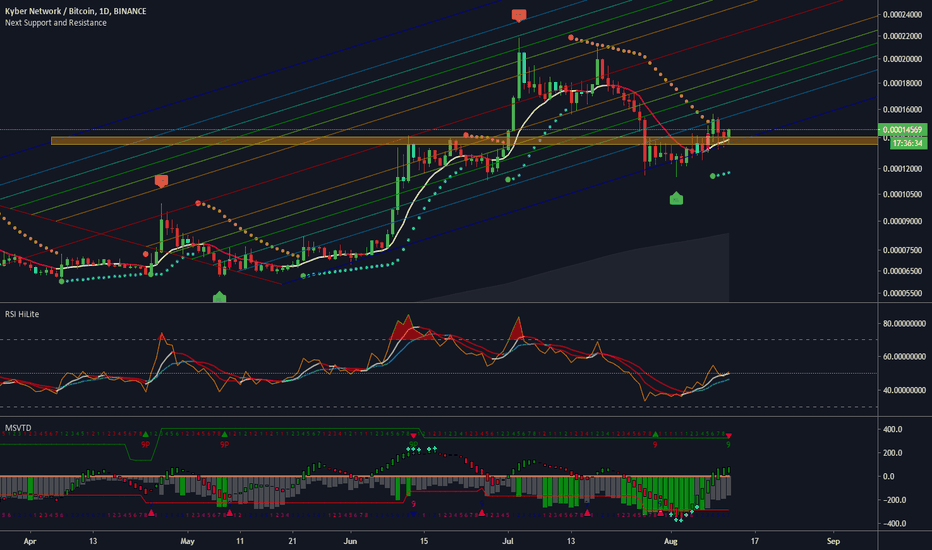Select the green buy label below the August low

coord(676,198)
